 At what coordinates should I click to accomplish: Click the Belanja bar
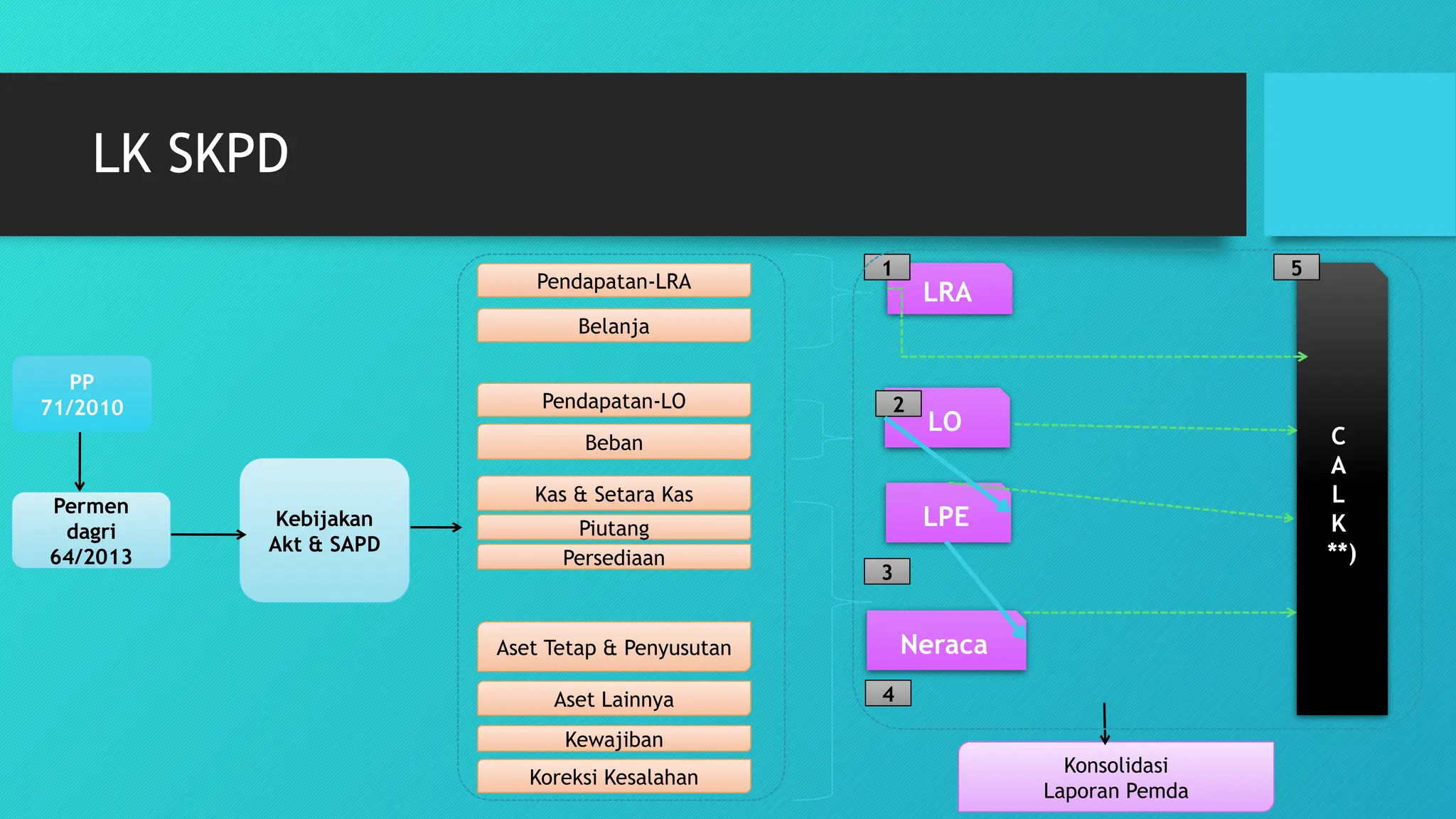pyautogui.click(x=614, y=326)
